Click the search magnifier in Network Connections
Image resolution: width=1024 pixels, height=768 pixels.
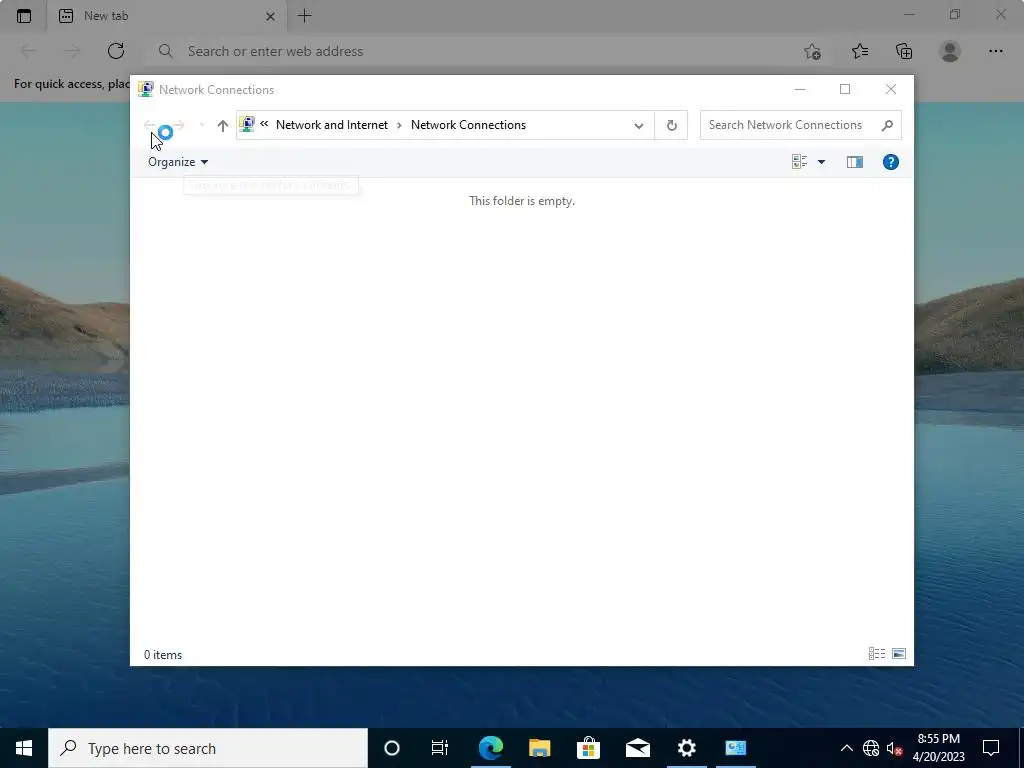pos(887,125)
